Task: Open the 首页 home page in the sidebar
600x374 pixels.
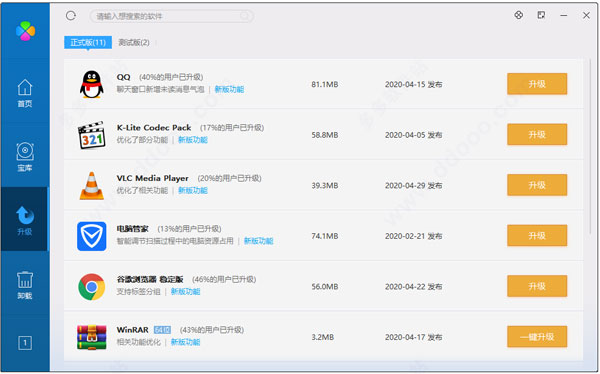Action: [x=25, y=93]
